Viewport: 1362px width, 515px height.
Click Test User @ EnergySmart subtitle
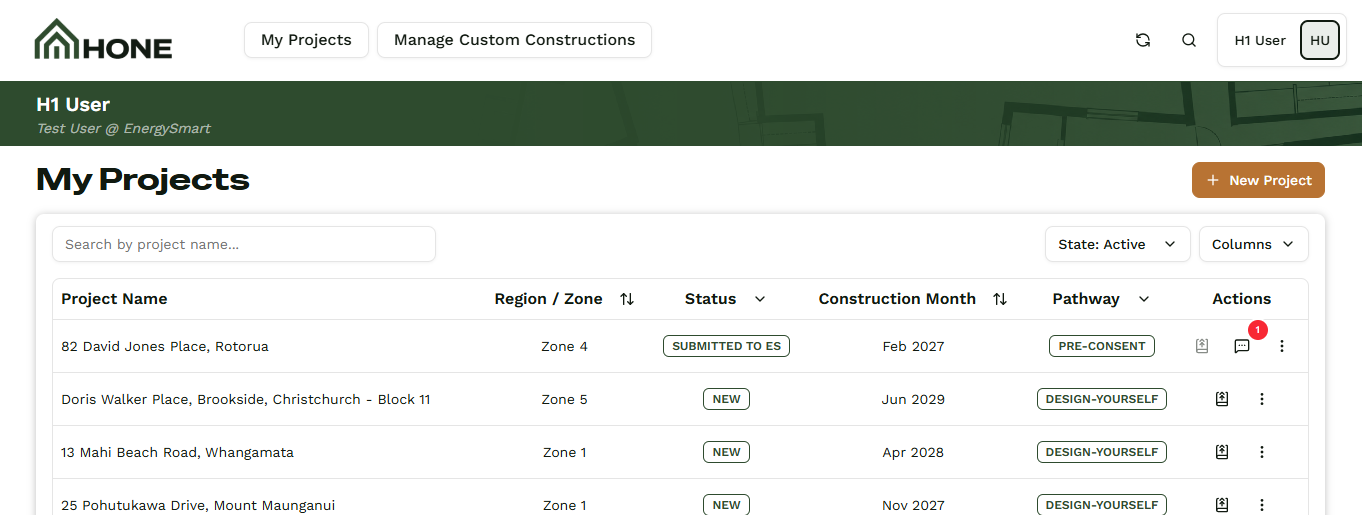point(123,128)
